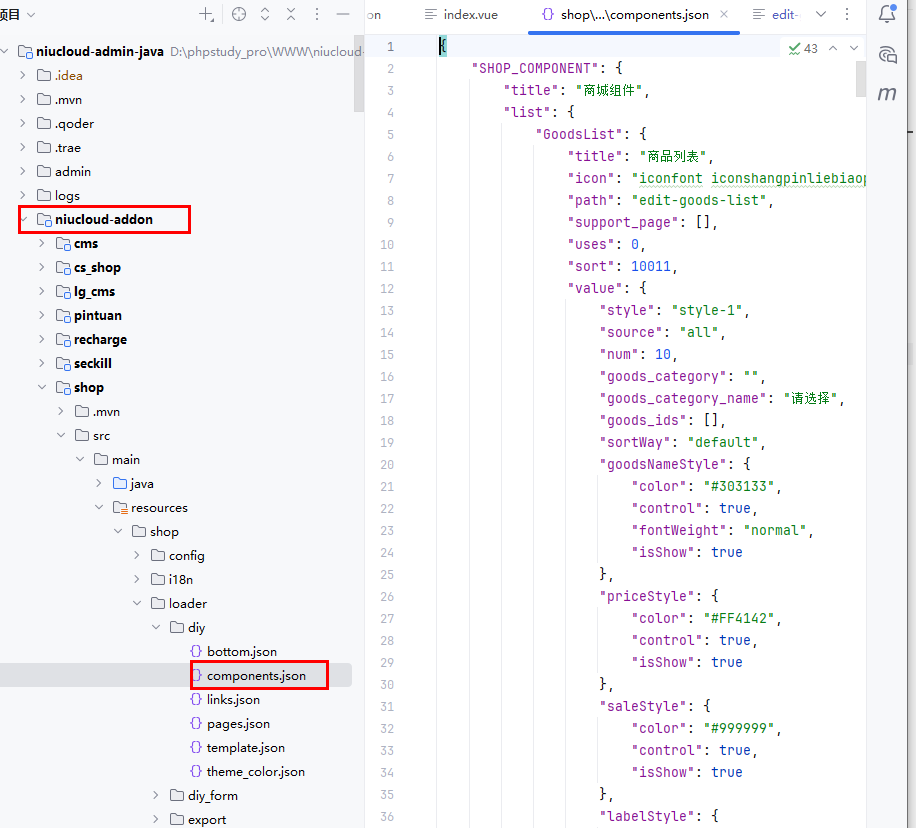Viewport: 916px width, 828px height.
Task: Hide the project tool window
Action: (343, 14)
